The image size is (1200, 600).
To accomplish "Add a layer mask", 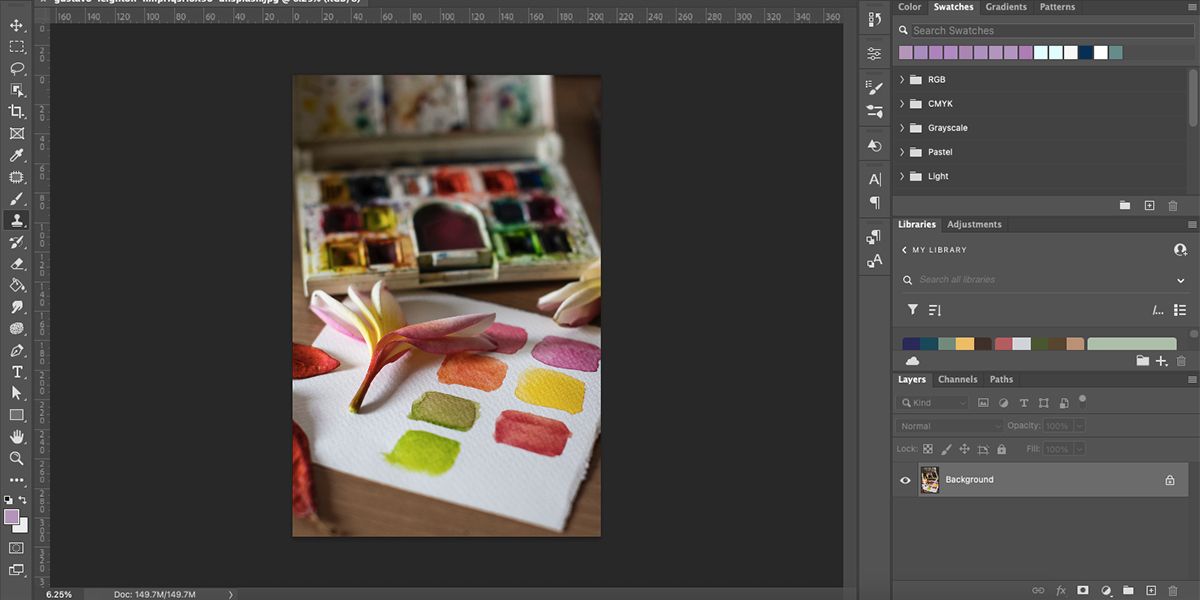I will 1083,591.
